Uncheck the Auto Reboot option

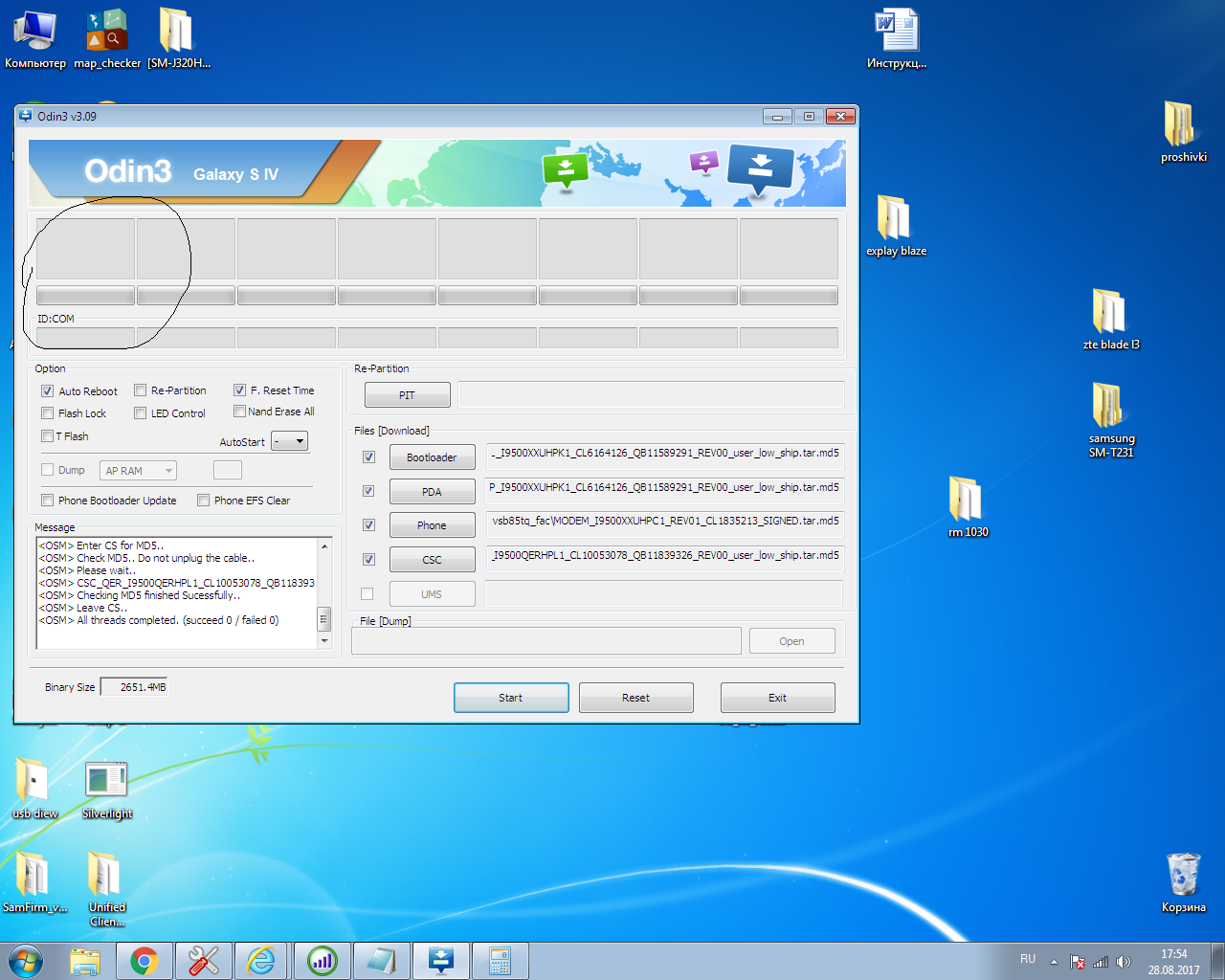point(48,391)
